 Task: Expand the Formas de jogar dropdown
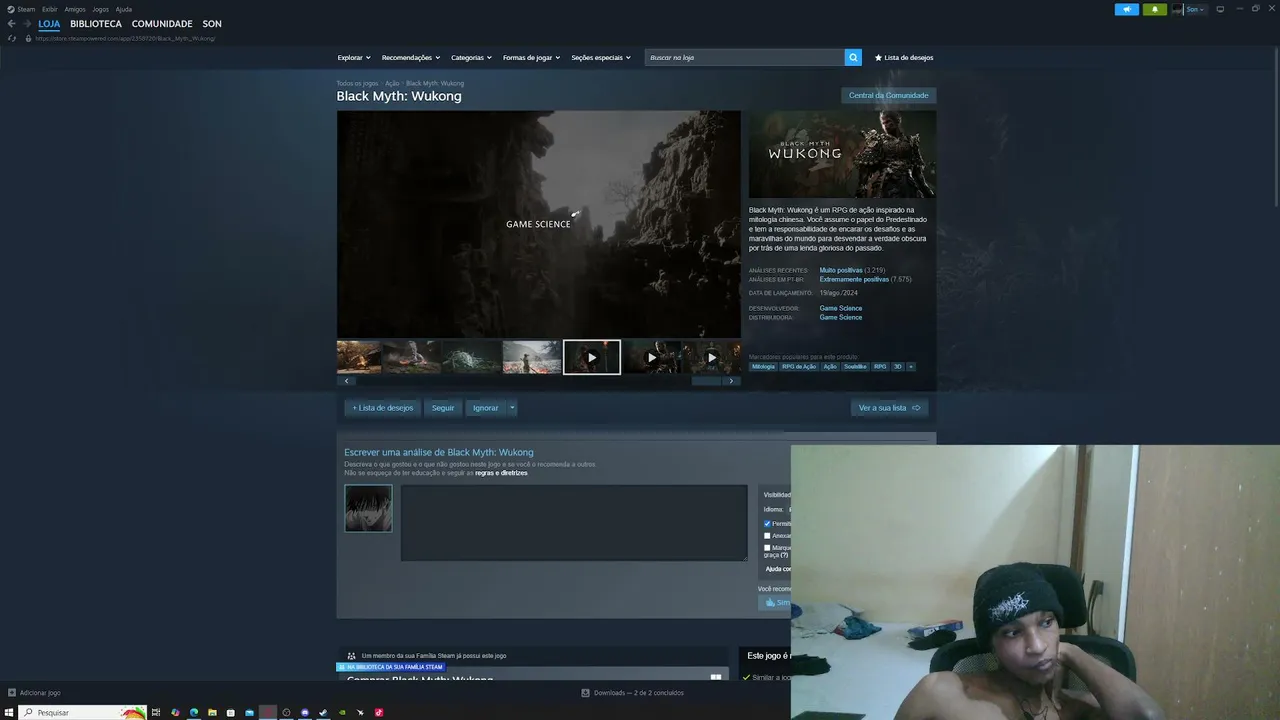click(531, 58)
